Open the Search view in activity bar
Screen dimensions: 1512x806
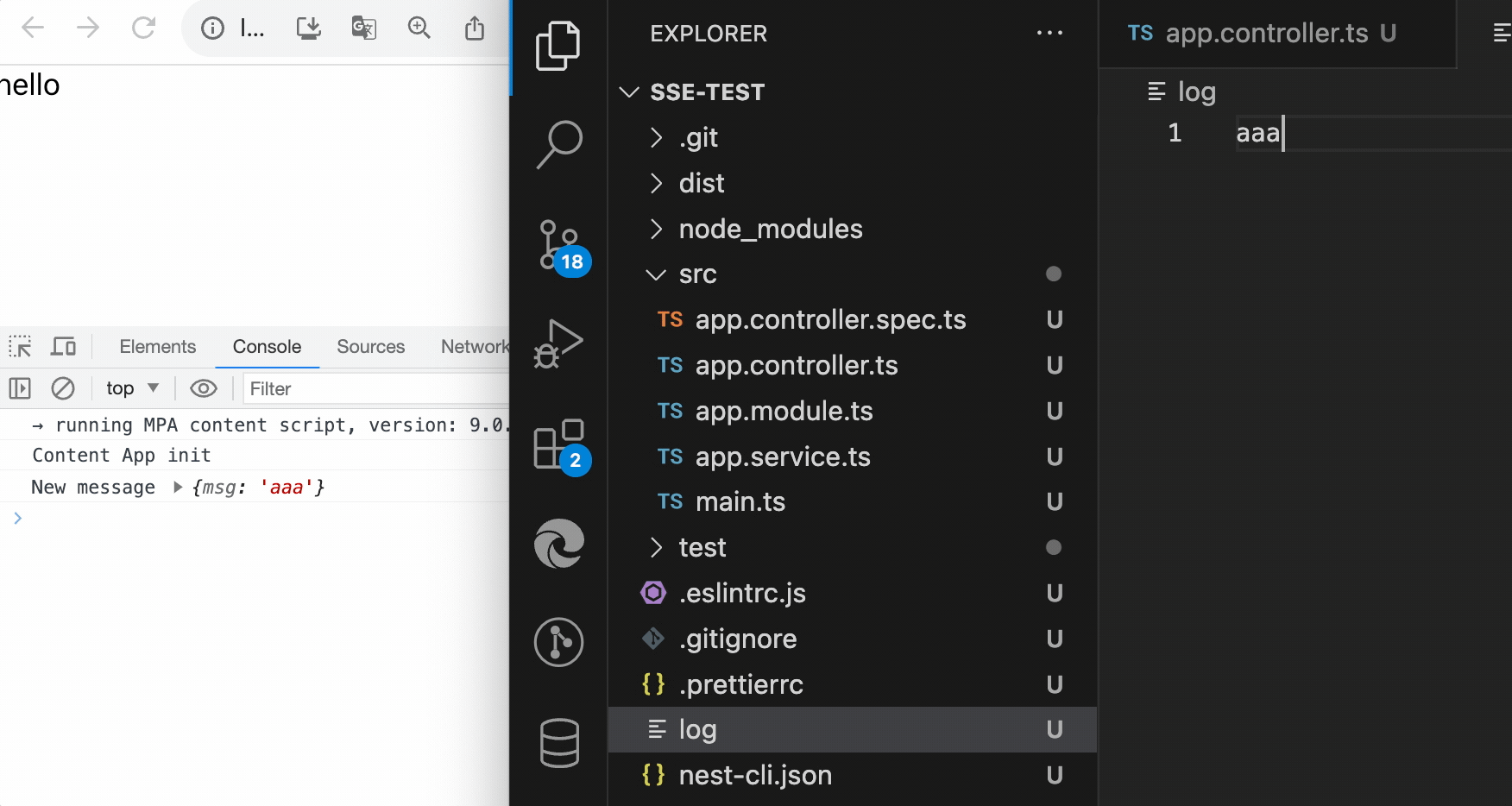[559, 143]
